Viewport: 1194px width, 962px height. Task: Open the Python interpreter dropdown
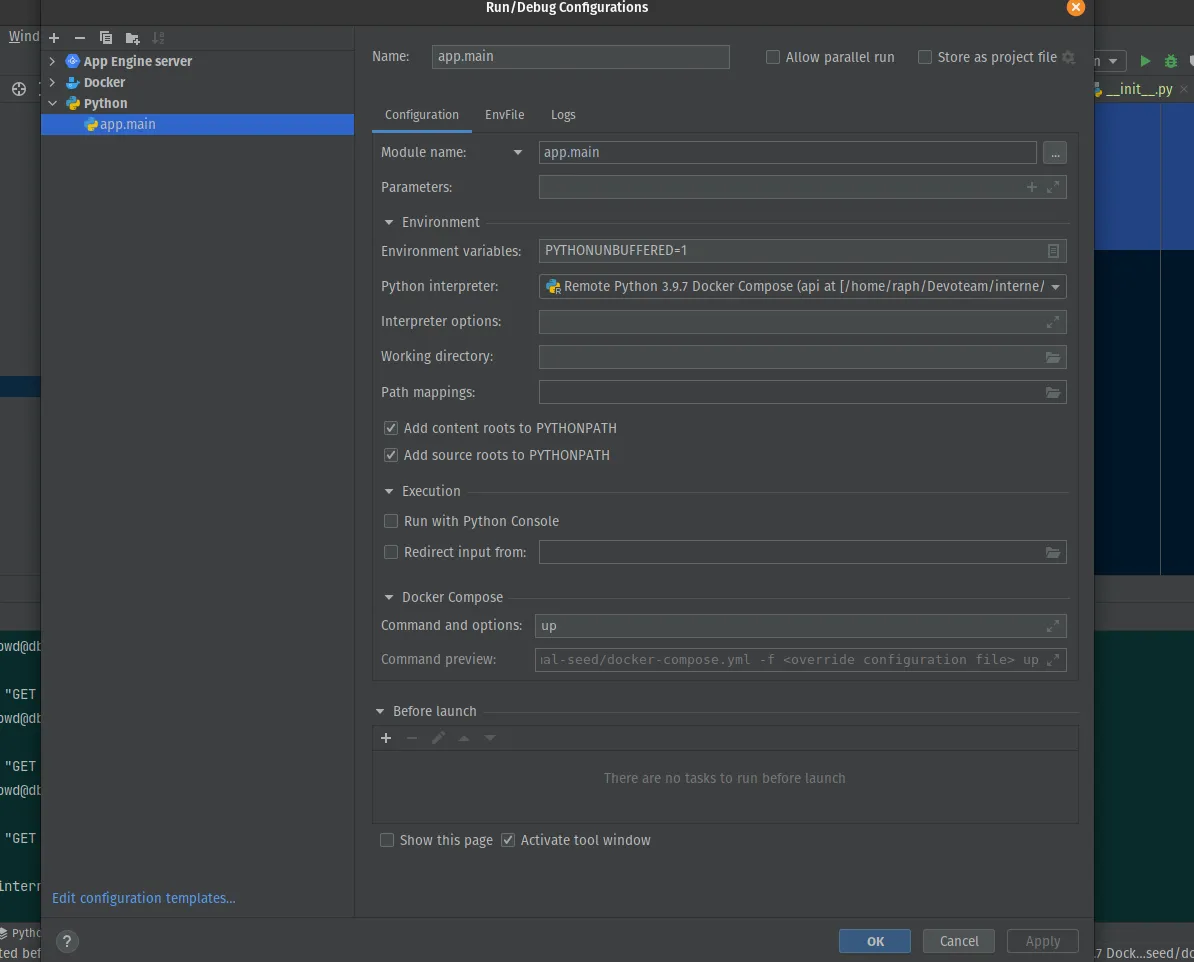point(1055,287)
